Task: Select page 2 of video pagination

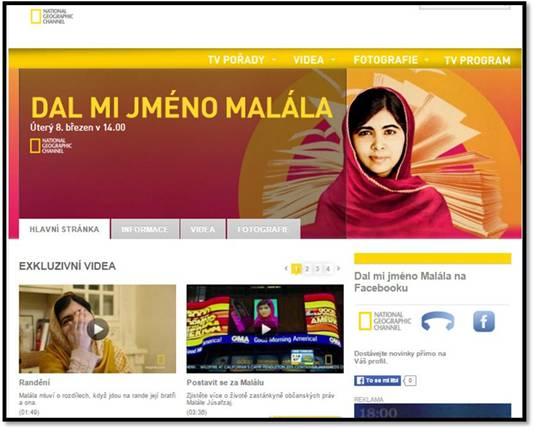Action: tap(307, 269)
